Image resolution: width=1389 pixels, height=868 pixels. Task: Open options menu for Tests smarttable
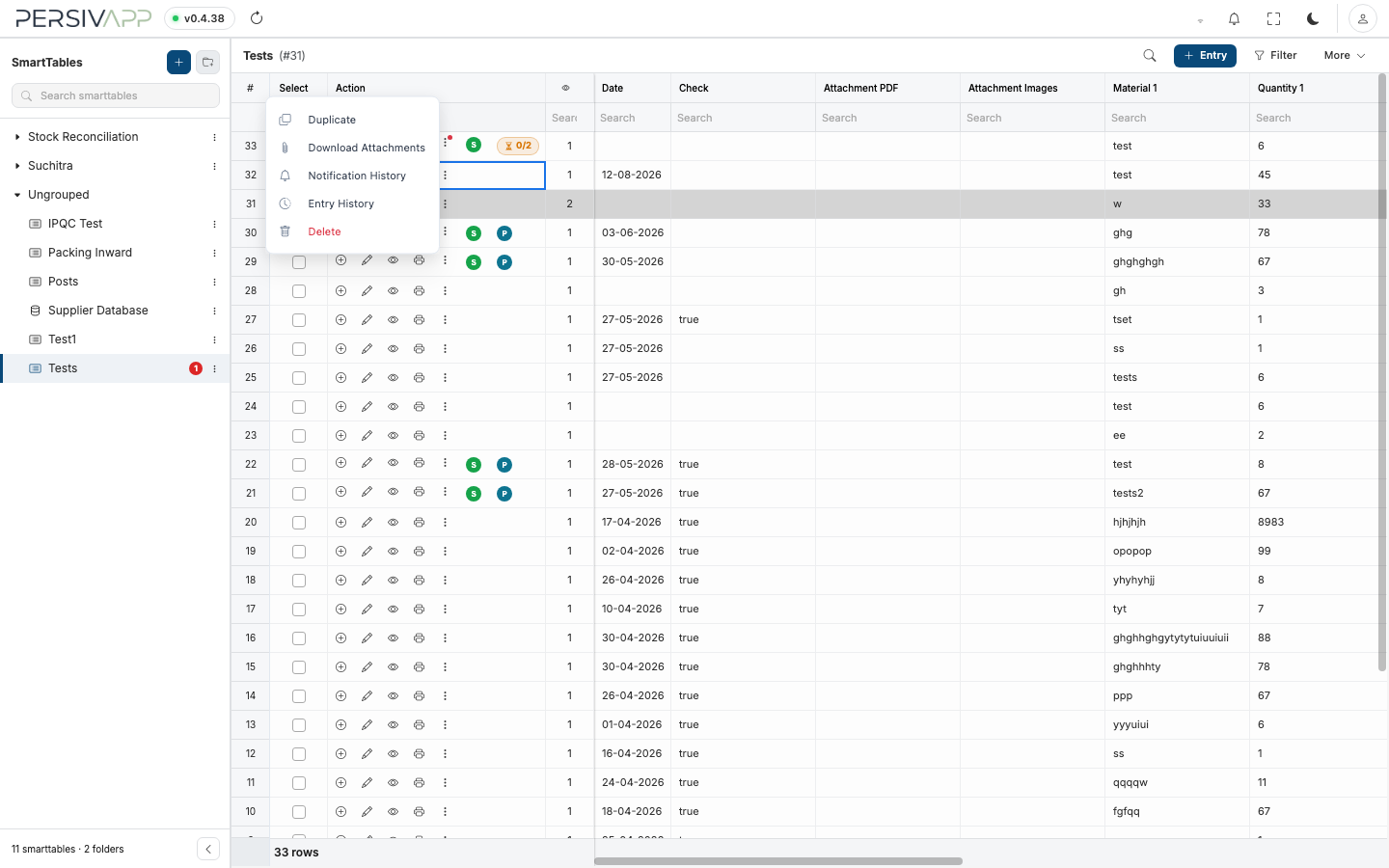point(214,368)
